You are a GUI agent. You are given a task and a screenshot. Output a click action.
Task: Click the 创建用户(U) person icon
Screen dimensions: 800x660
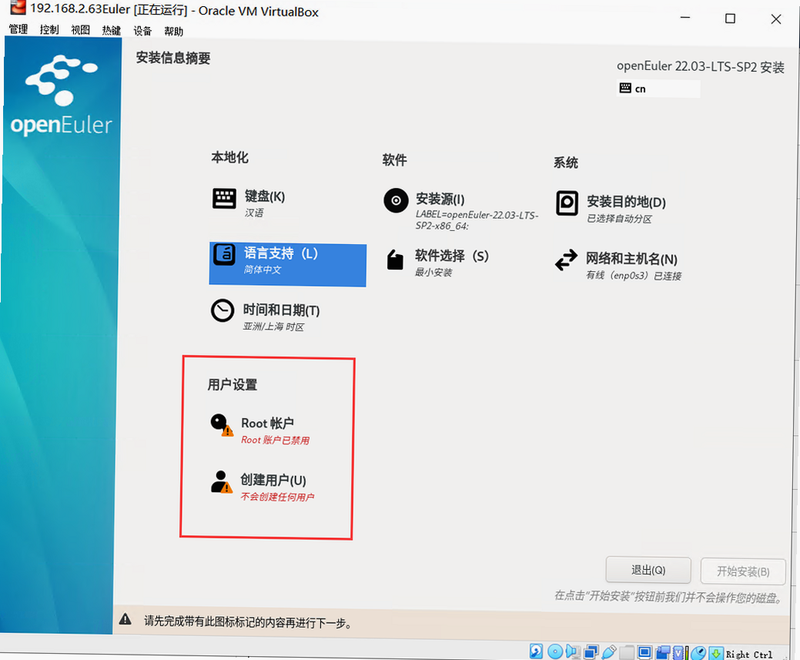coord(221,482)
